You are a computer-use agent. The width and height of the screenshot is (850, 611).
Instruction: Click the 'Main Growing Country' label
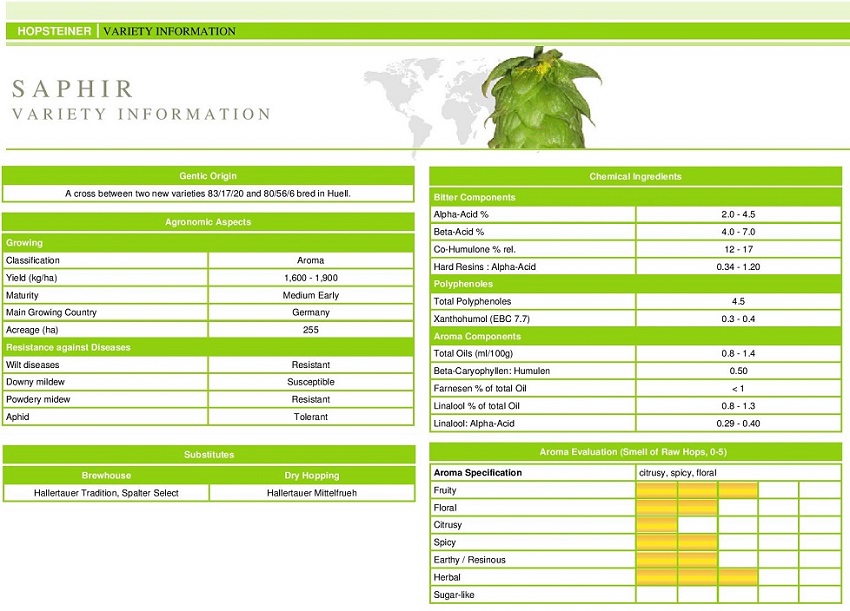[51, 312]
